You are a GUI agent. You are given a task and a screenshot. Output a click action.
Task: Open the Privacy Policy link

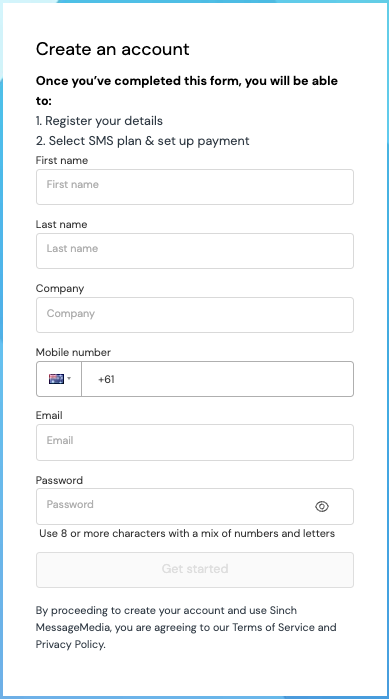tap(70, 644)
